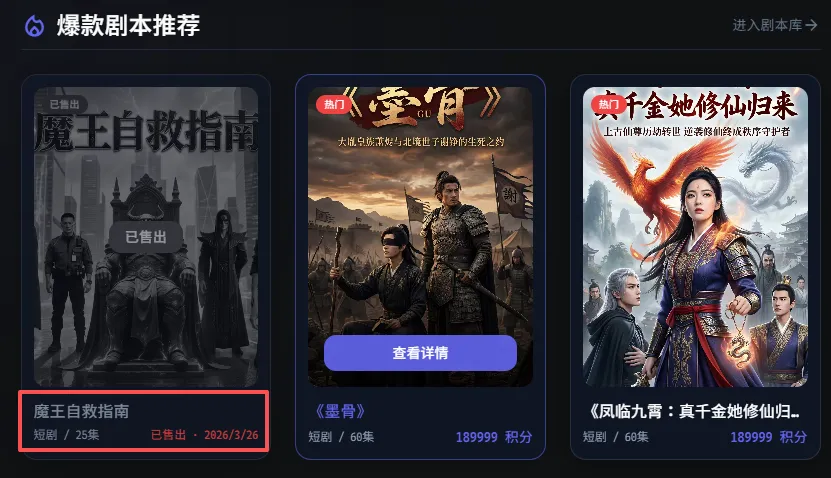This screenshot has height=478, width=831.
Task: Click the 189999 积分 price under 墨骨
Action: click(x=494, y=437)
